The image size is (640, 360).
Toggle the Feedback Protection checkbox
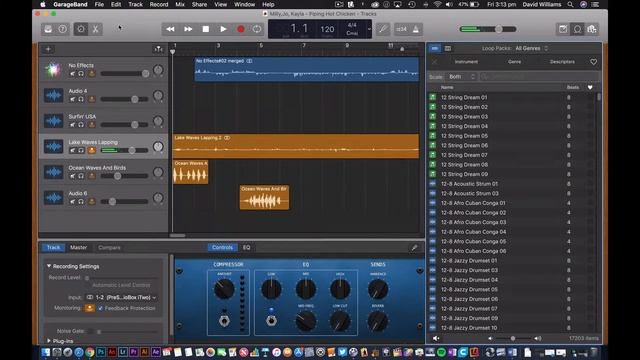(100, 308)
